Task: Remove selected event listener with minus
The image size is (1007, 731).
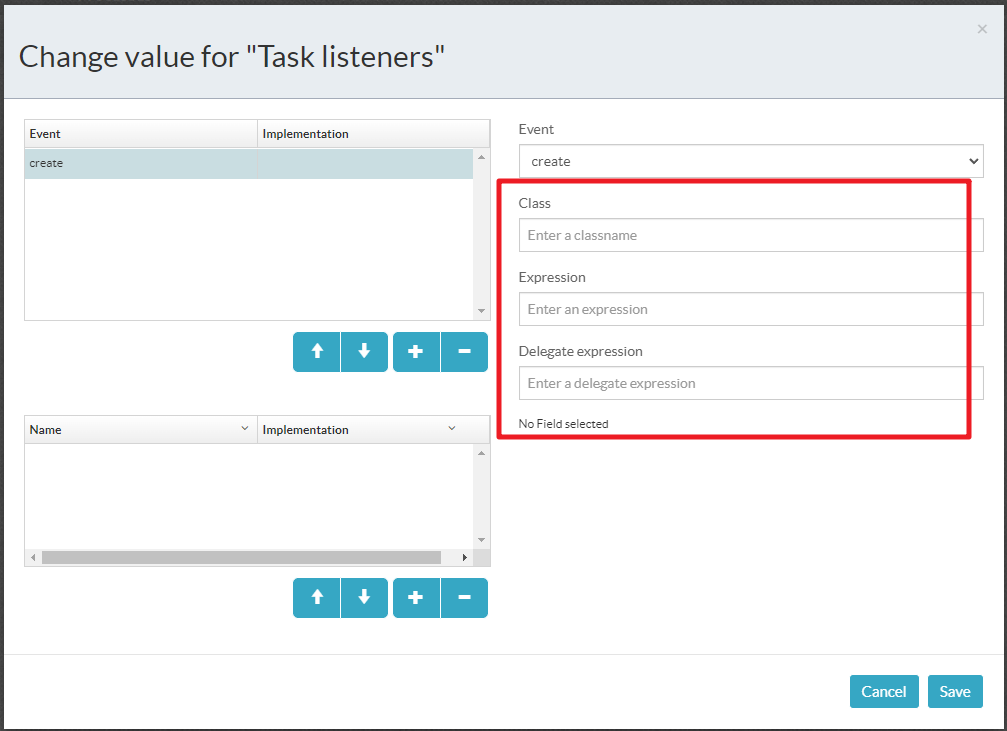Action: point(464,352)
